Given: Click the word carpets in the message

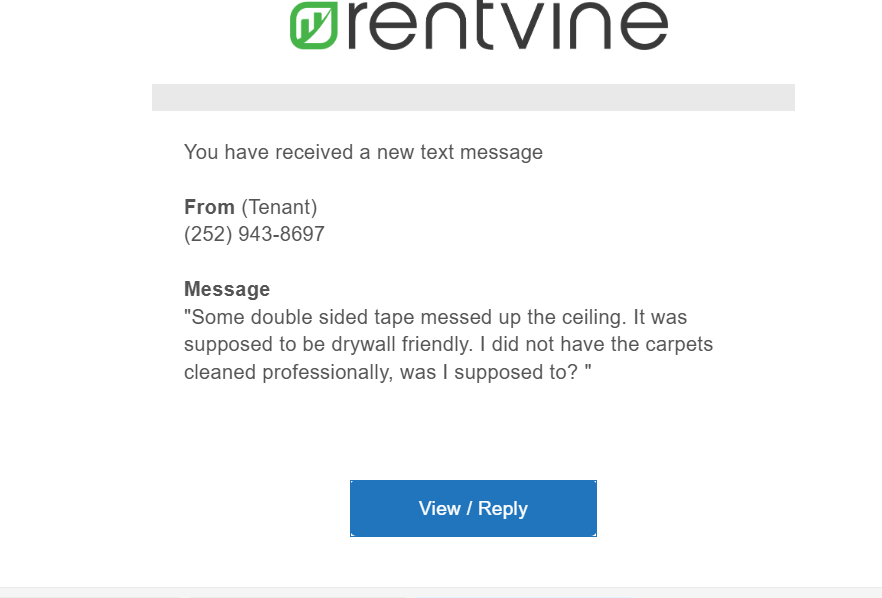Looking at the screenshot, I should tap(679, 344).
